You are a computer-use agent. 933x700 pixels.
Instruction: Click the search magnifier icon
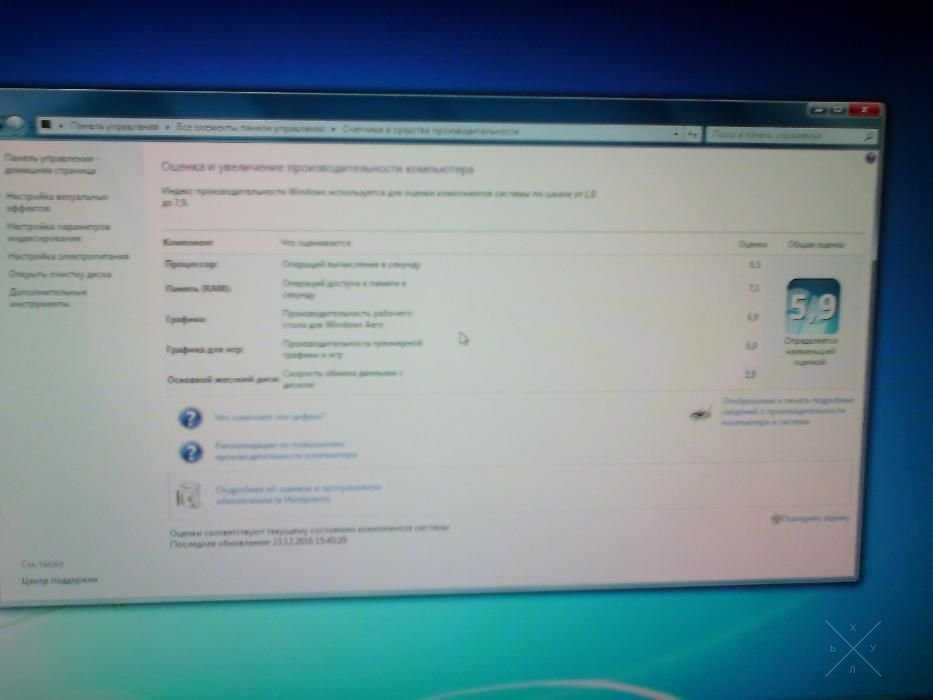pos(868,138)
